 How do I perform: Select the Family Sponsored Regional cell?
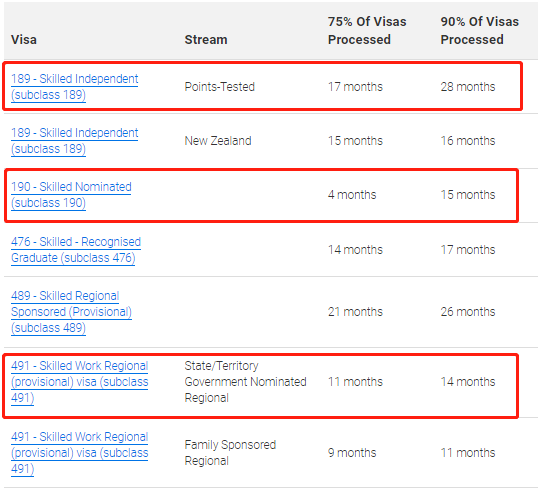[230, 453]
